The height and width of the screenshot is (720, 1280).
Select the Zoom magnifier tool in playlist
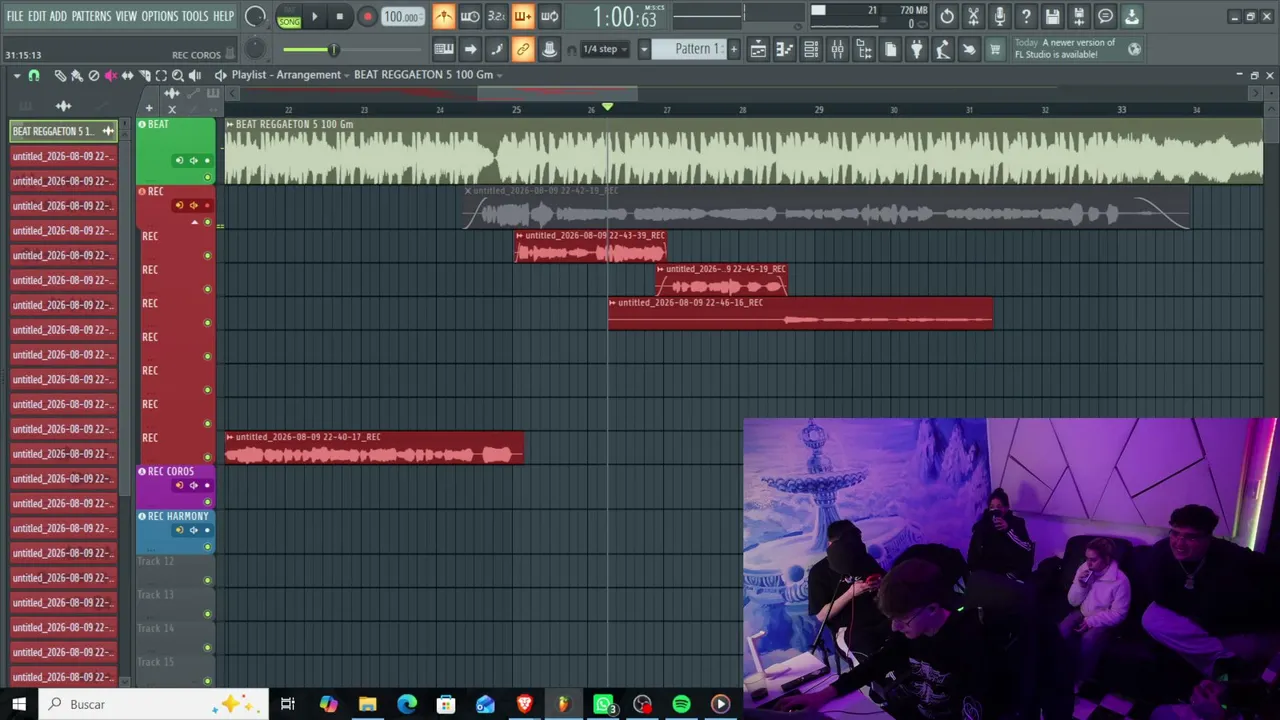pyautogui.click(x=178, y=75)
